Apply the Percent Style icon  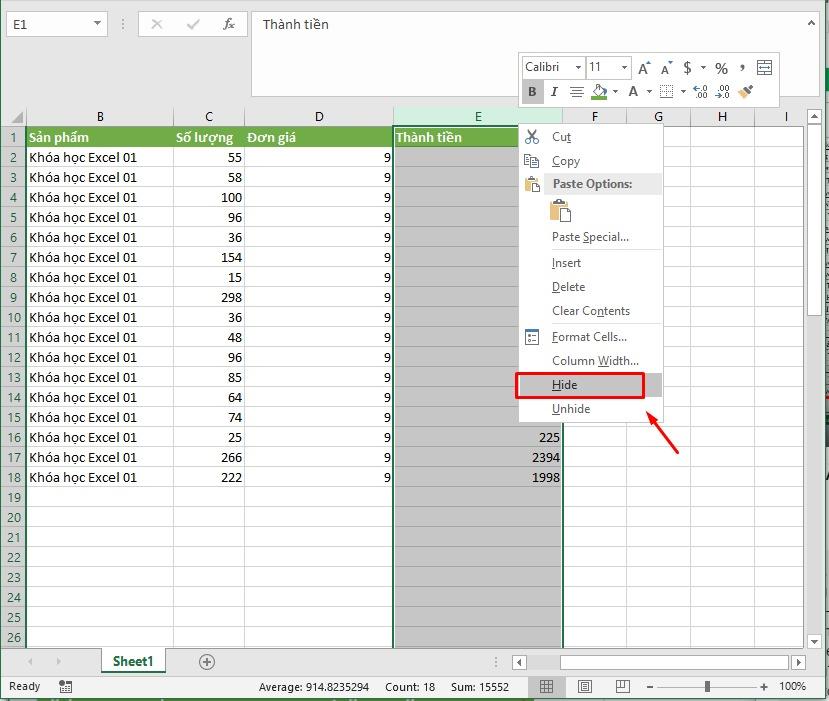click(x=720, y=67)
